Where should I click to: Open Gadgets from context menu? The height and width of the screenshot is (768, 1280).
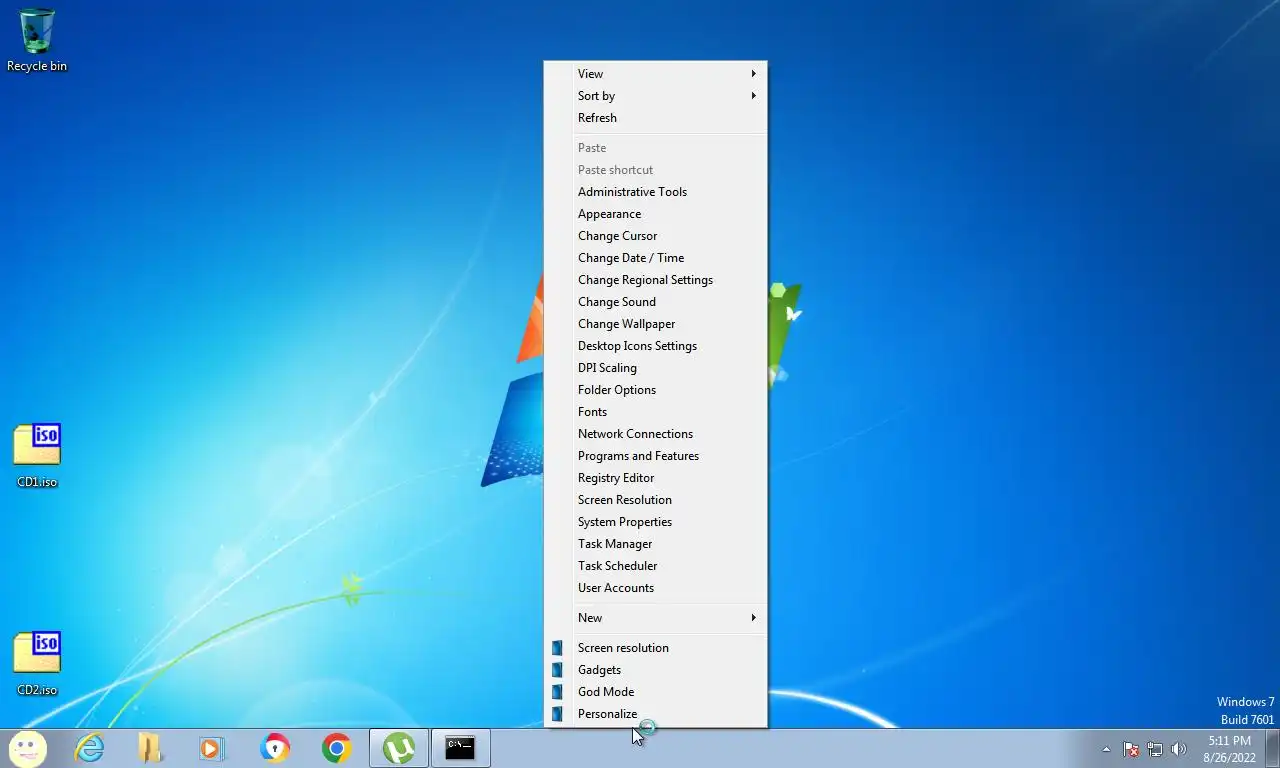655,670
